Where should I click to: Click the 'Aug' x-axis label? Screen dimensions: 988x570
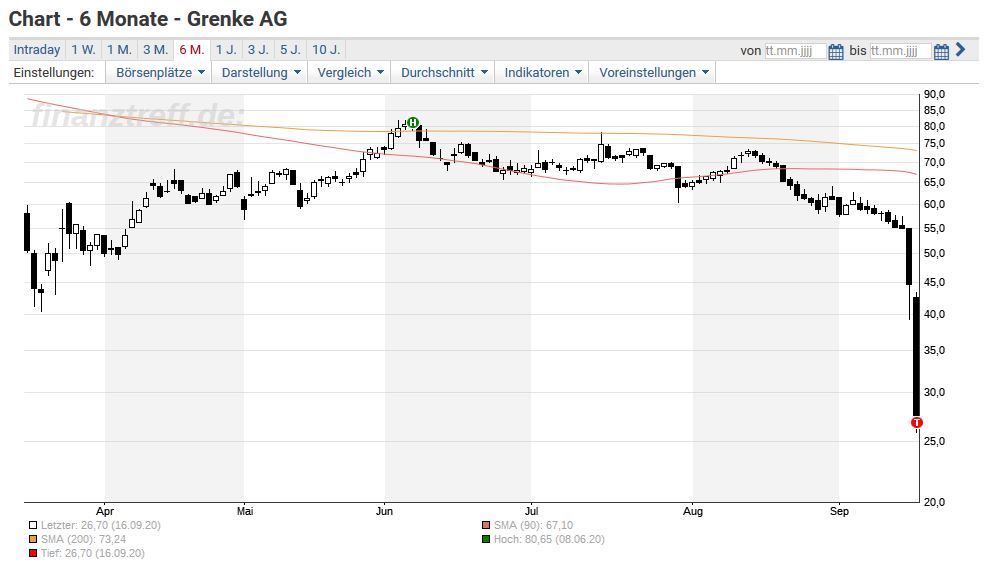click(692, 511)
